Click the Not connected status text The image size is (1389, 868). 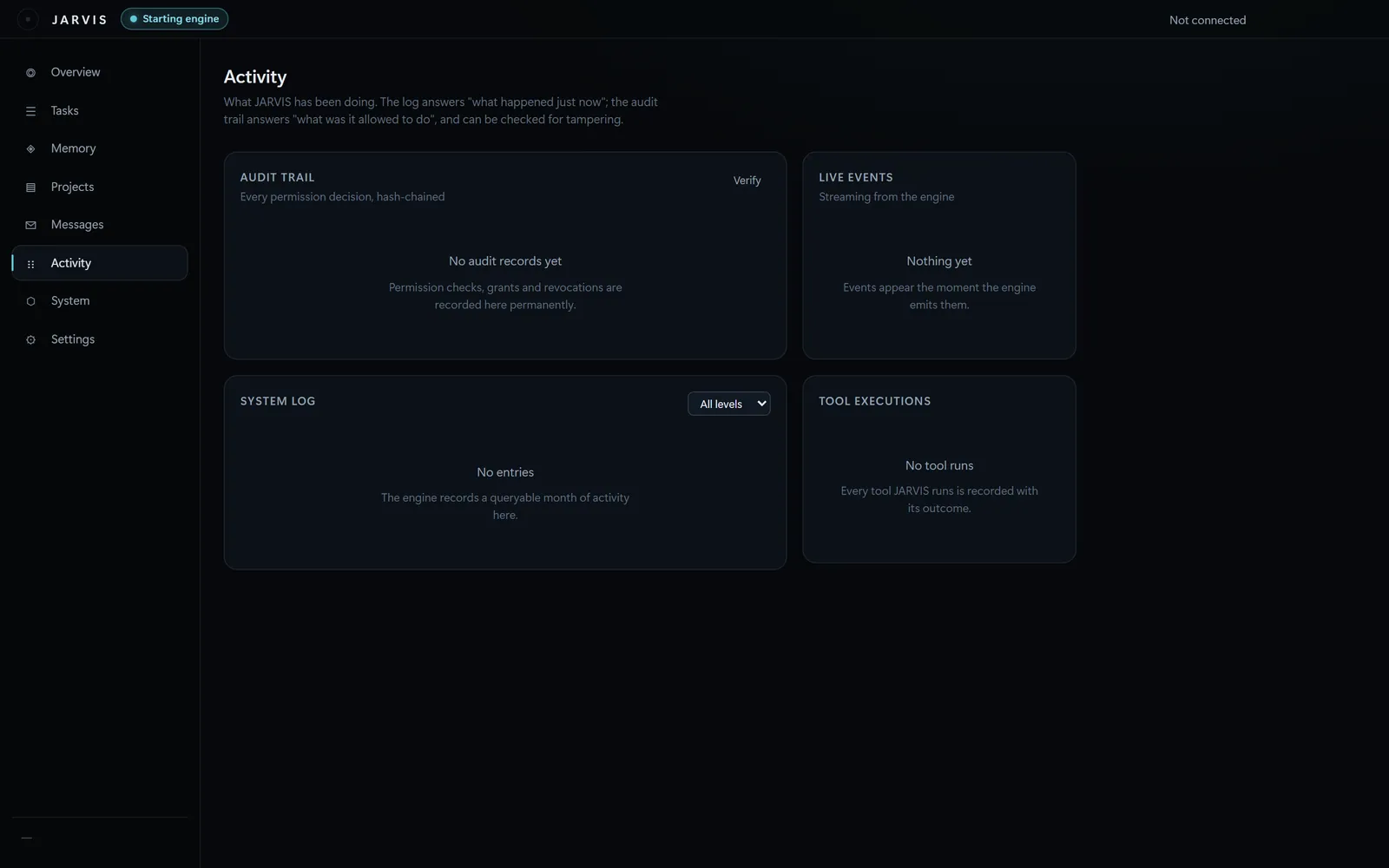coord(1207,20)
